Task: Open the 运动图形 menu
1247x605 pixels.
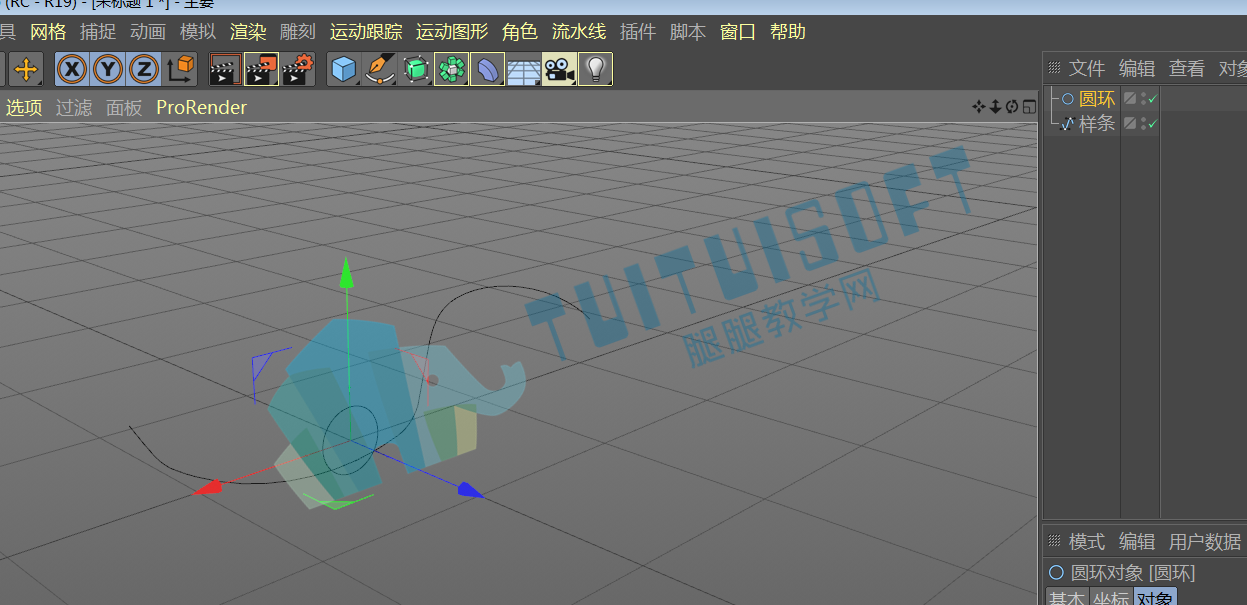Action: tap(452, 32)
